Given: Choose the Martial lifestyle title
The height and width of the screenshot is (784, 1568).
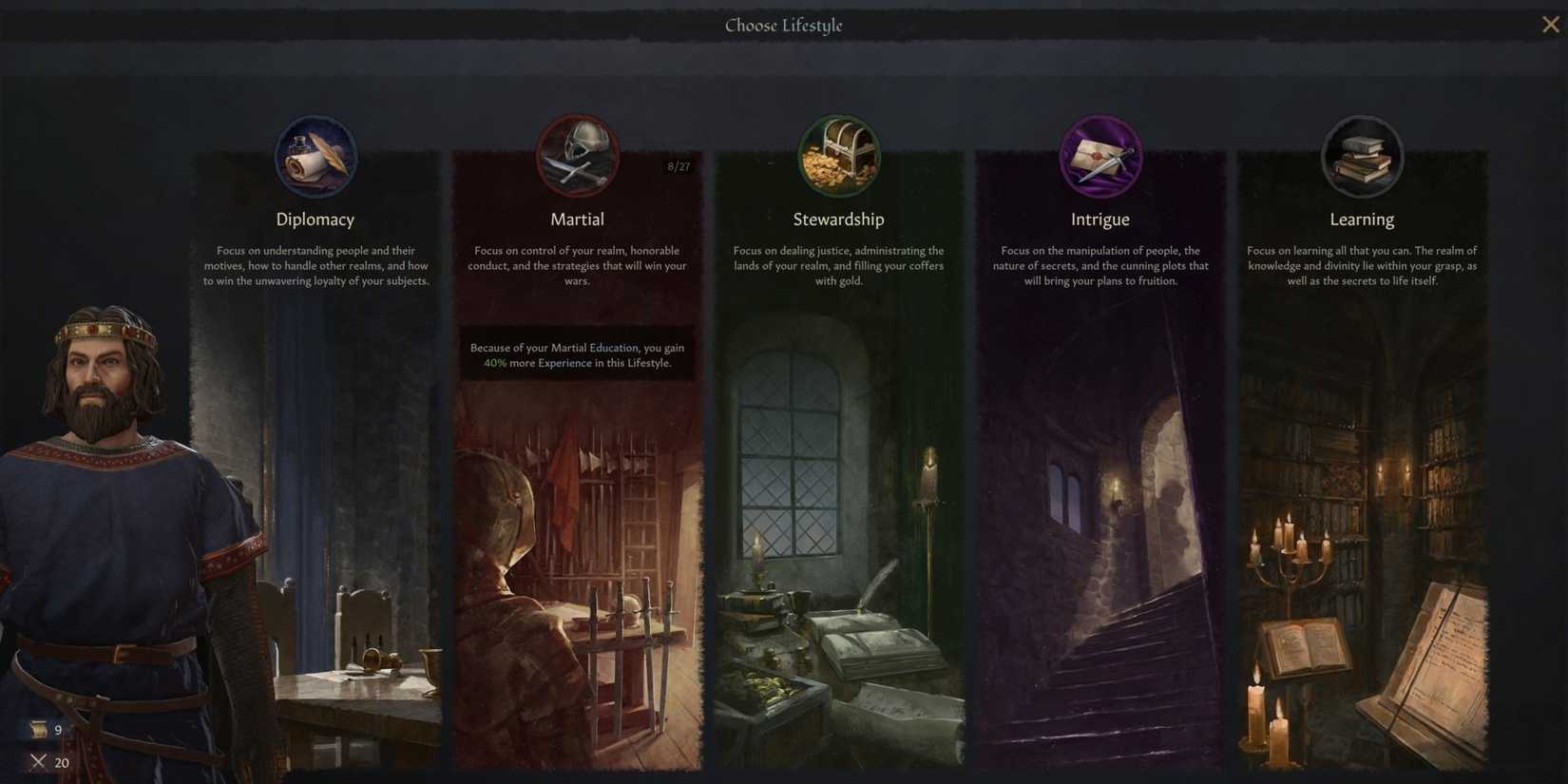Looking at the screenshot, I should click(577, 220).
